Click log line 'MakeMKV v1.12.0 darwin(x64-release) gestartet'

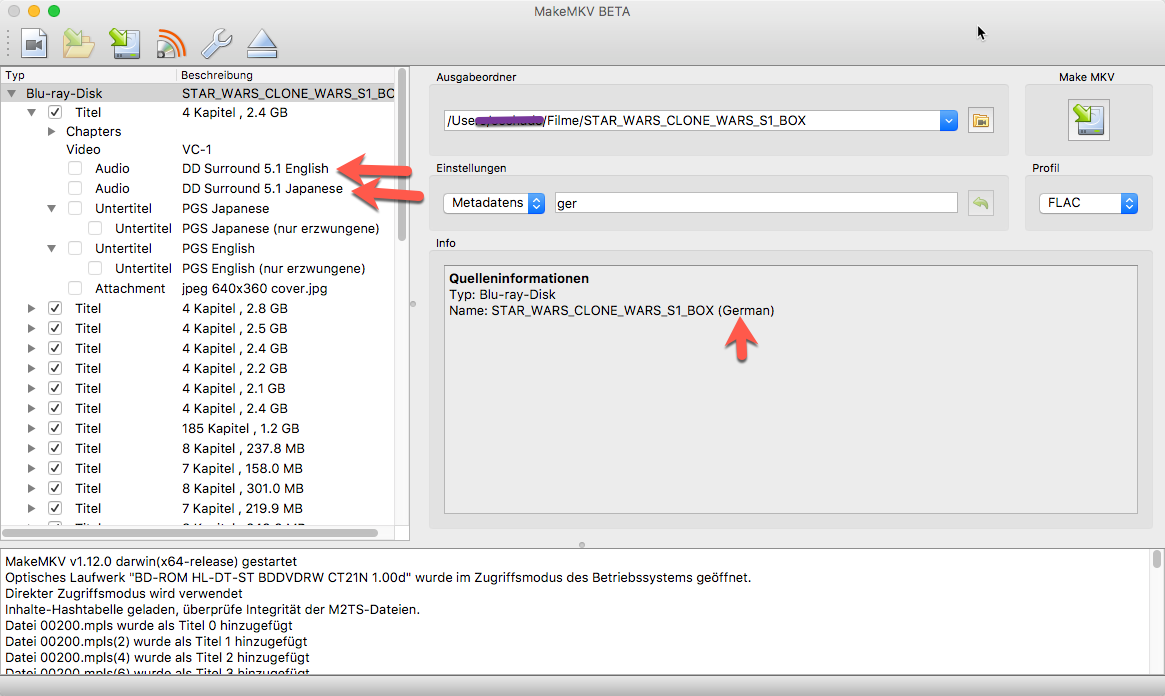pos(151,562)
